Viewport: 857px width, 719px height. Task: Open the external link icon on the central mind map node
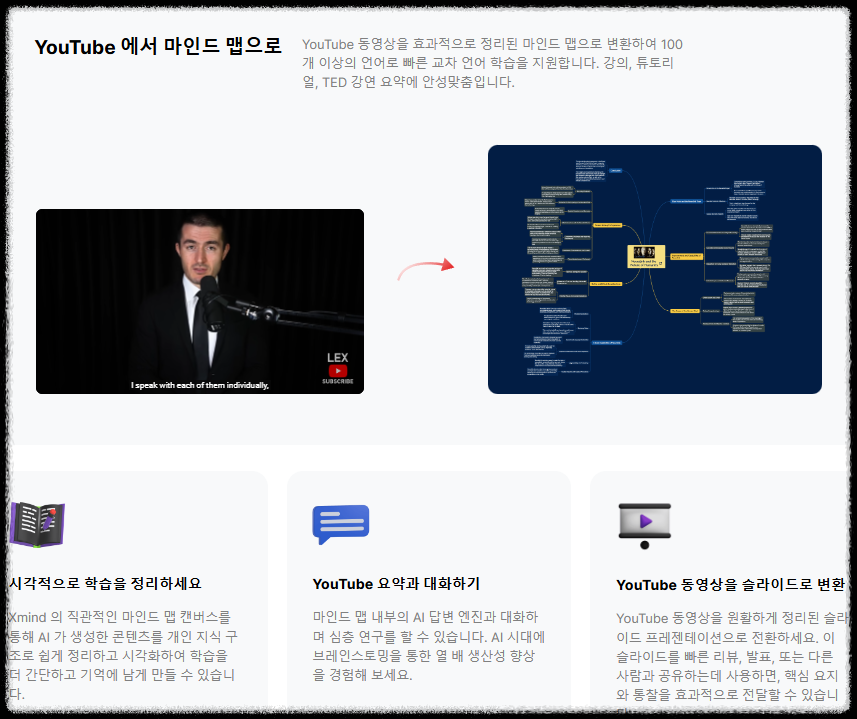[660, 263]
